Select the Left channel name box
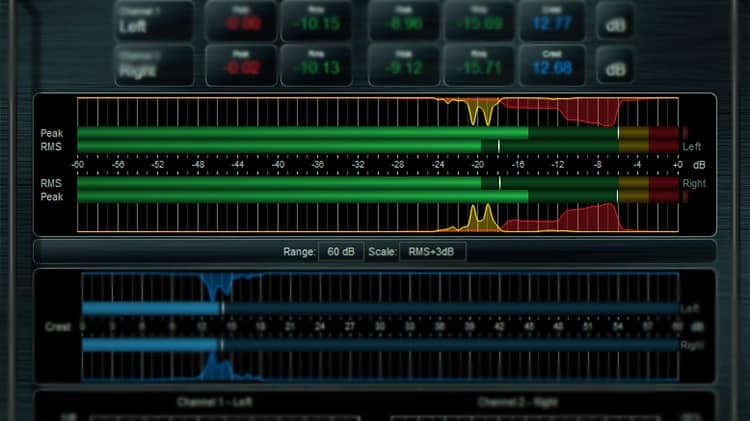The height and width of the screenshot is (421, 750). [x=154, y=22]
